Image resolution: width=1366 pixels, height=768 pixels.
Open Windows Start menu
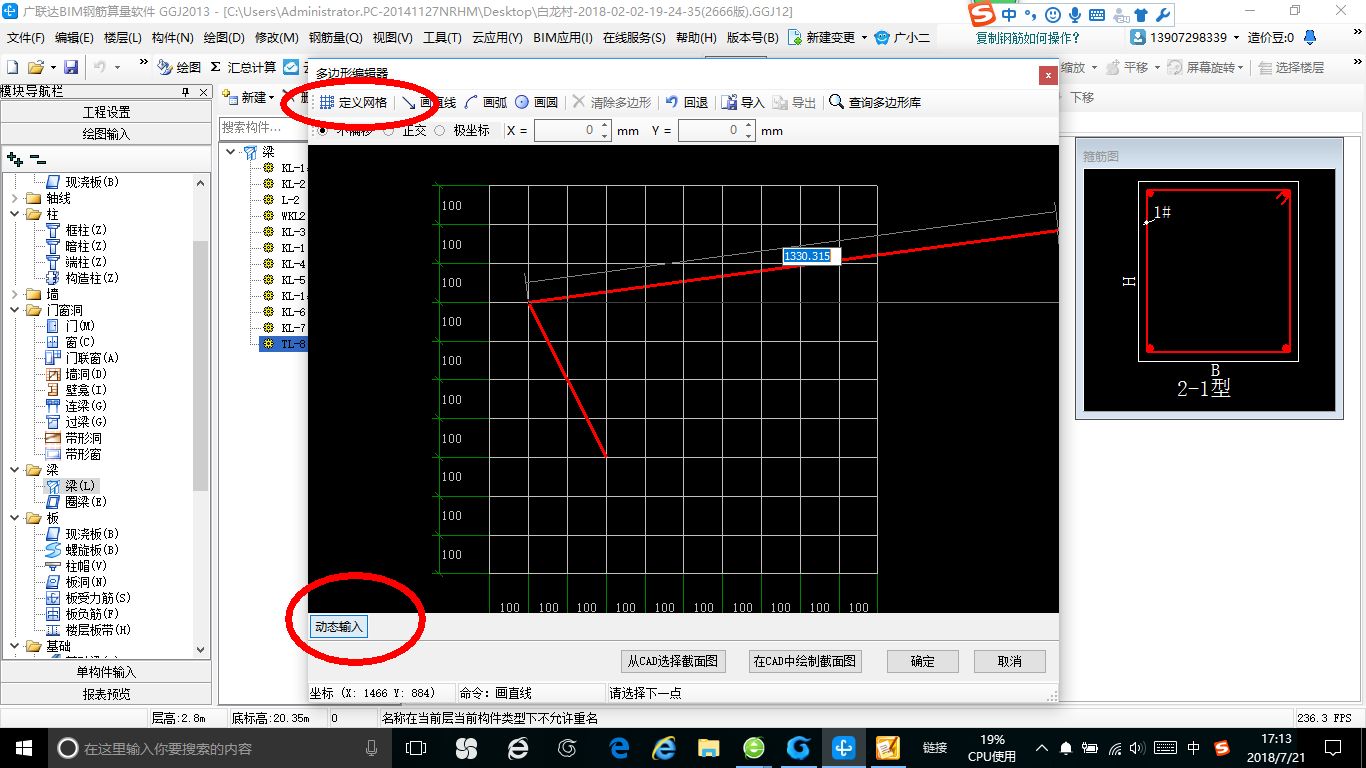24,748
